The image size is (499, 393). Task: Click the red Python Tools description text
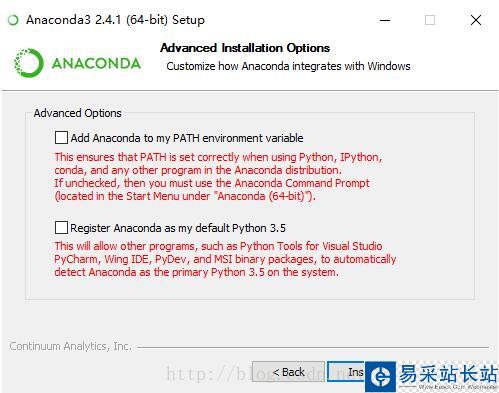(225, 259)
